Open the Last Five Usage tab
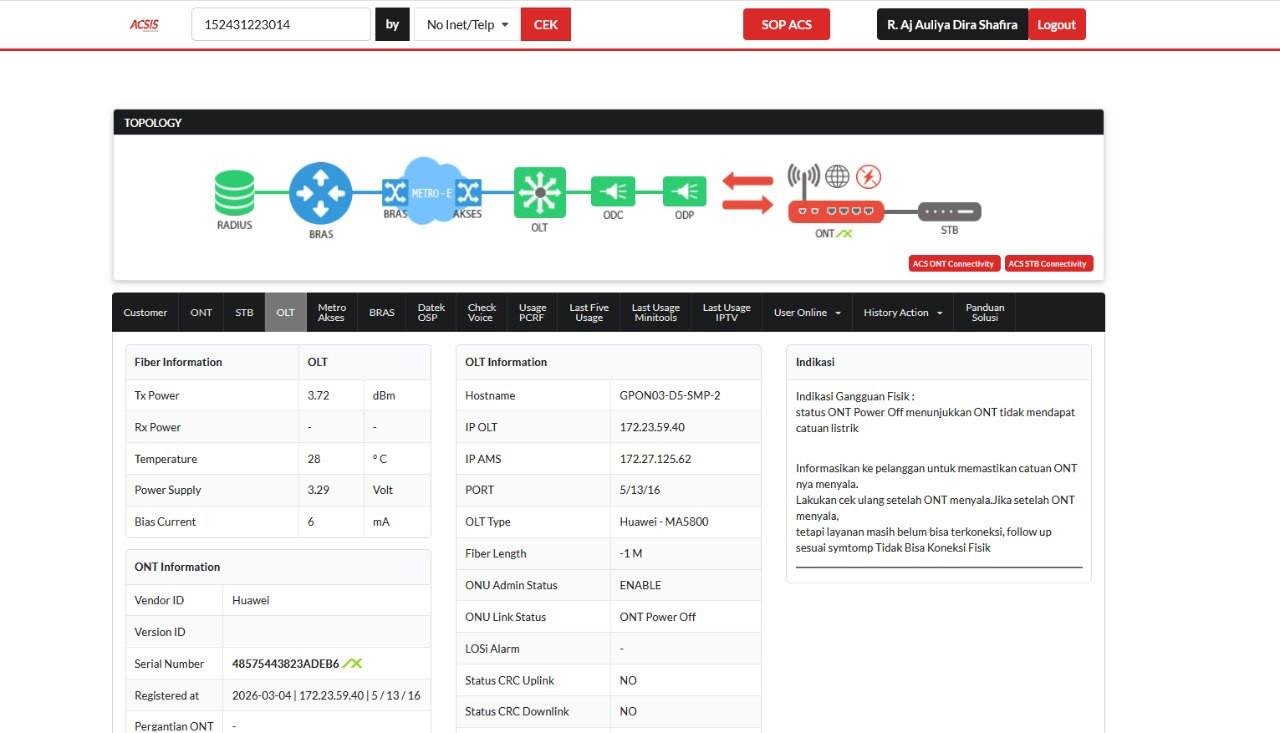This screenshot has height=733, width=1280. 589,312
